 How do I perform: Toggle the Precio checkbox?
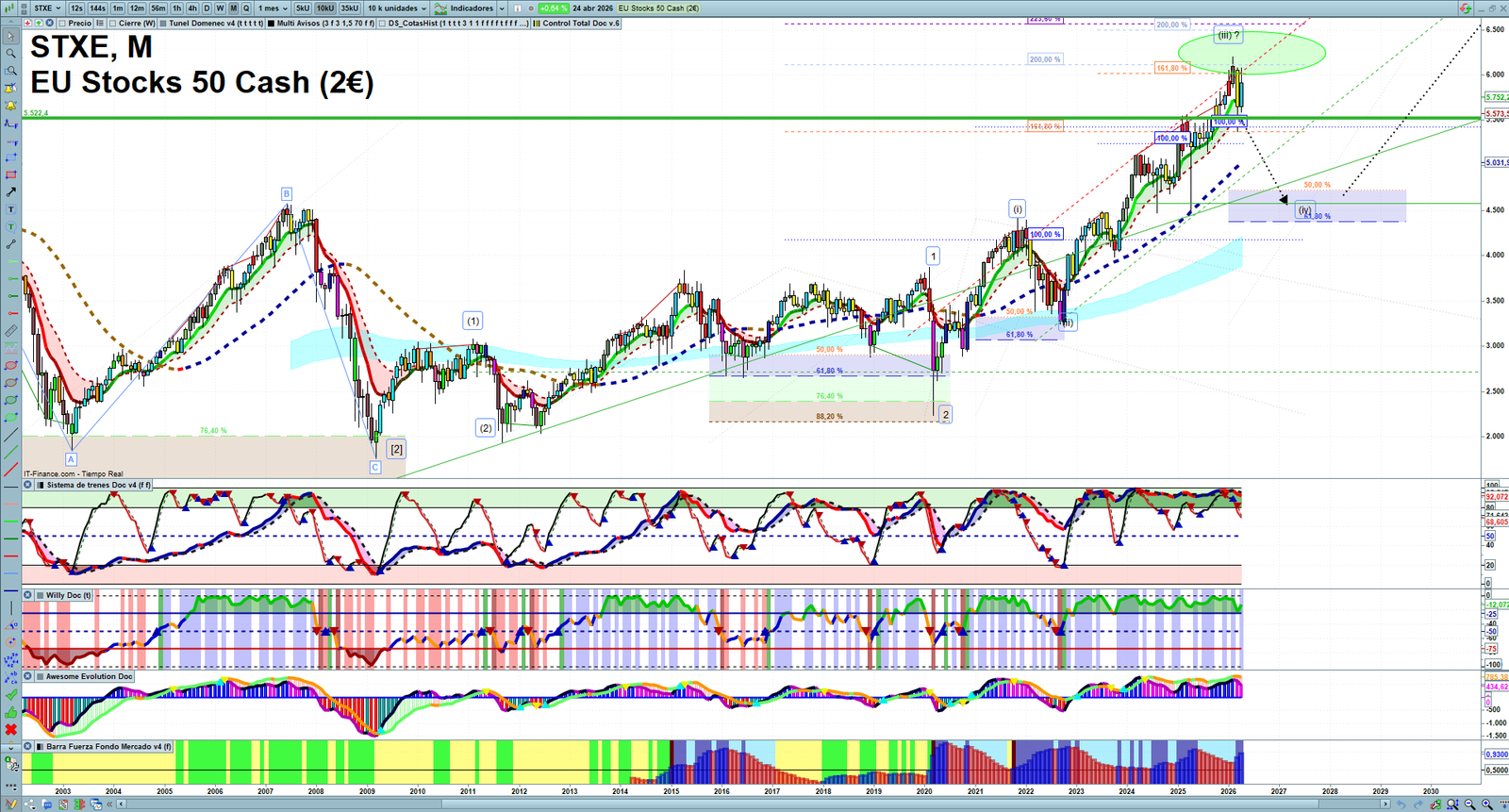coord(63,24)
